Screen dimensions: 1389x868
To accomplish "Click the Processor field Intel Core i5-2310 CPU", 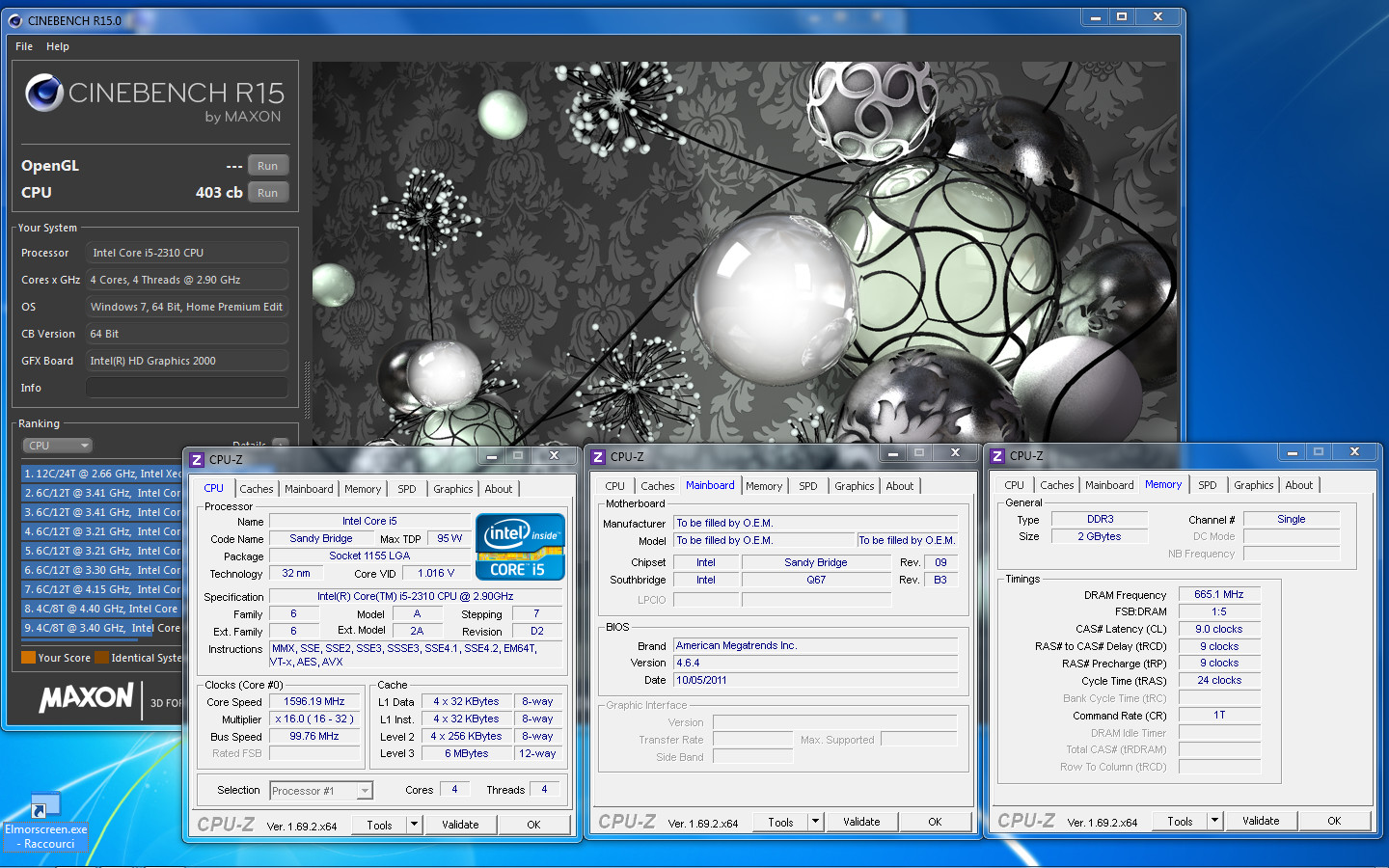I will tap(187, 253).
